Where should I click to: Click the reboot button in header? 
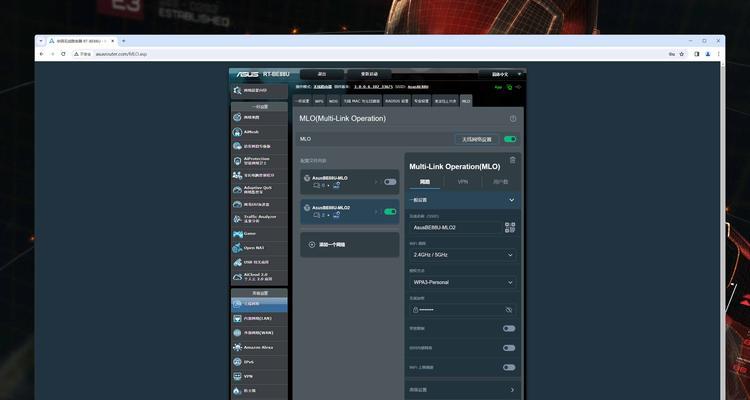(x=369, y=74)
